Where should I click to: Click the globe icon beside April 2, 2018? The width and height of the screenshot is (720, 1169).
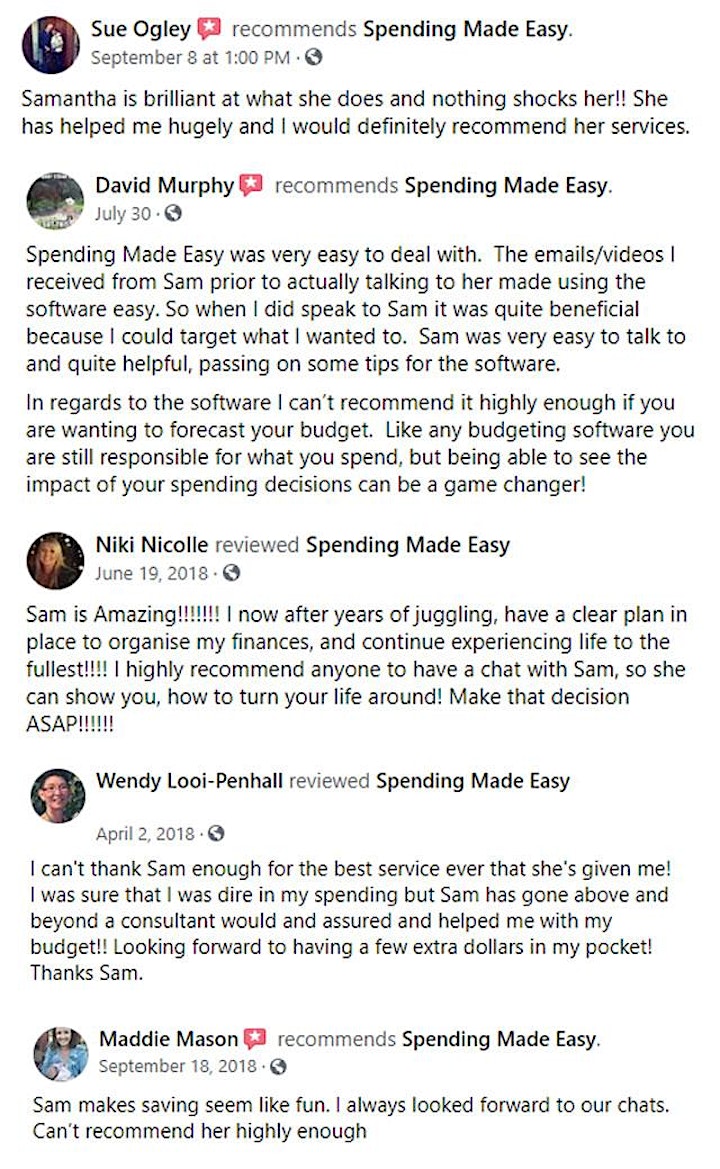point(216,834)
